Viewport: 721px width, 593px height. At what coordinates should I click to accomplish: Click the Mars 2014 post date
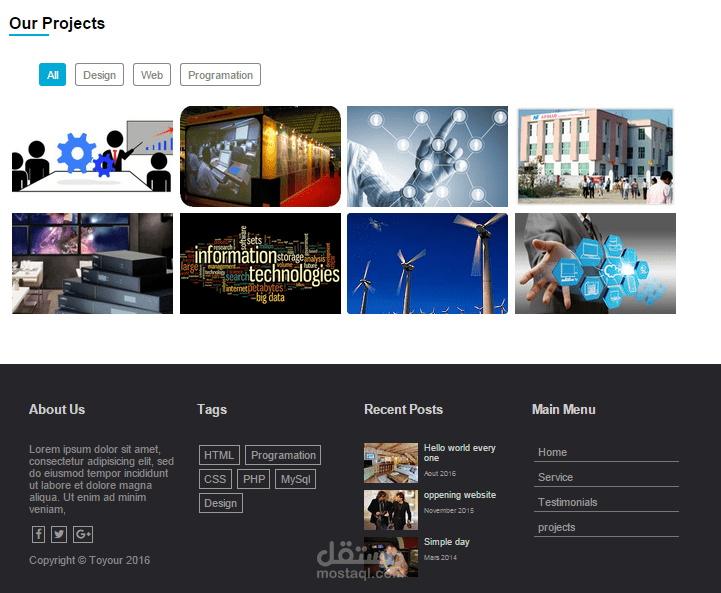pos(441,558)
